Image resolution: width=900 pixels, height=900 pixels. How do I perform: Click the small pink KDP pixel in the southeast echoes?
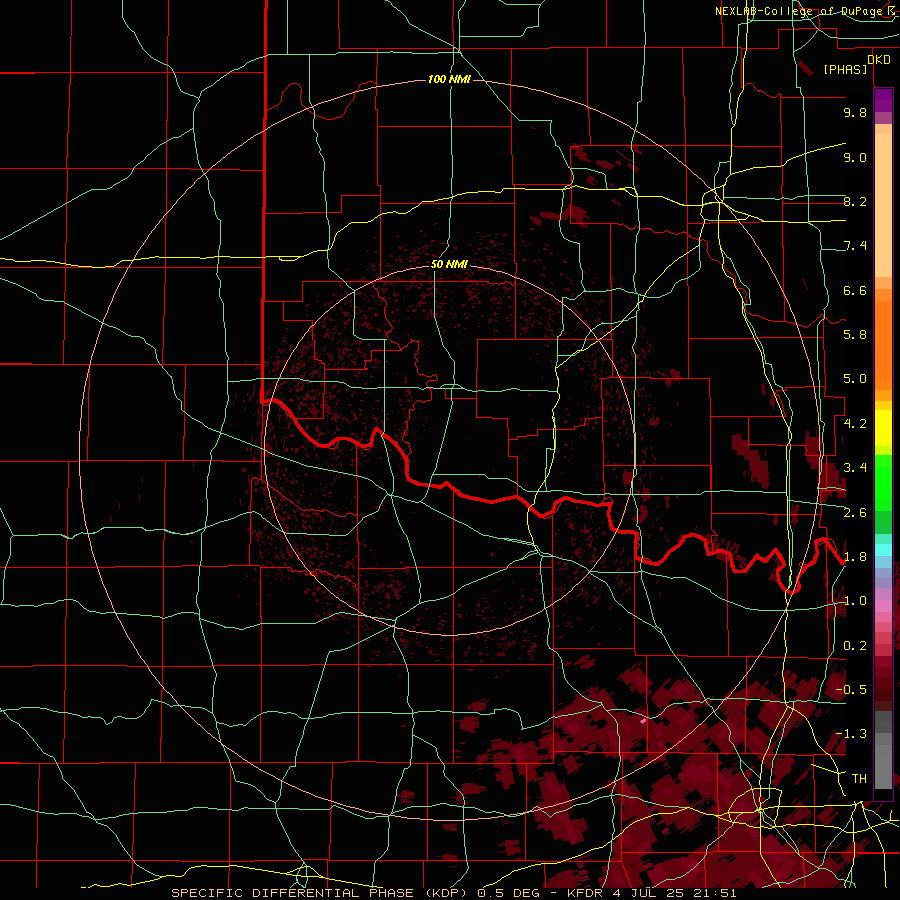[x=643, y=720]
